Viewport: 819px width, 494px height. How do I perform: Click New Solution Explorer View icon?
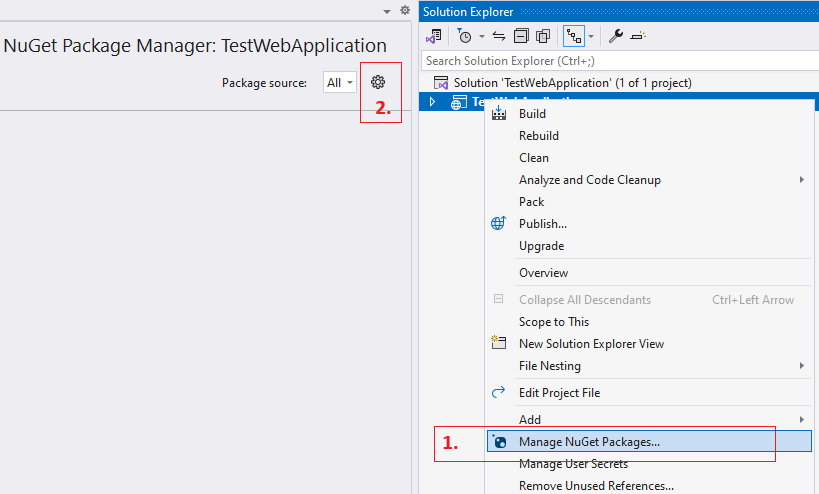click(x=499, y=343)
